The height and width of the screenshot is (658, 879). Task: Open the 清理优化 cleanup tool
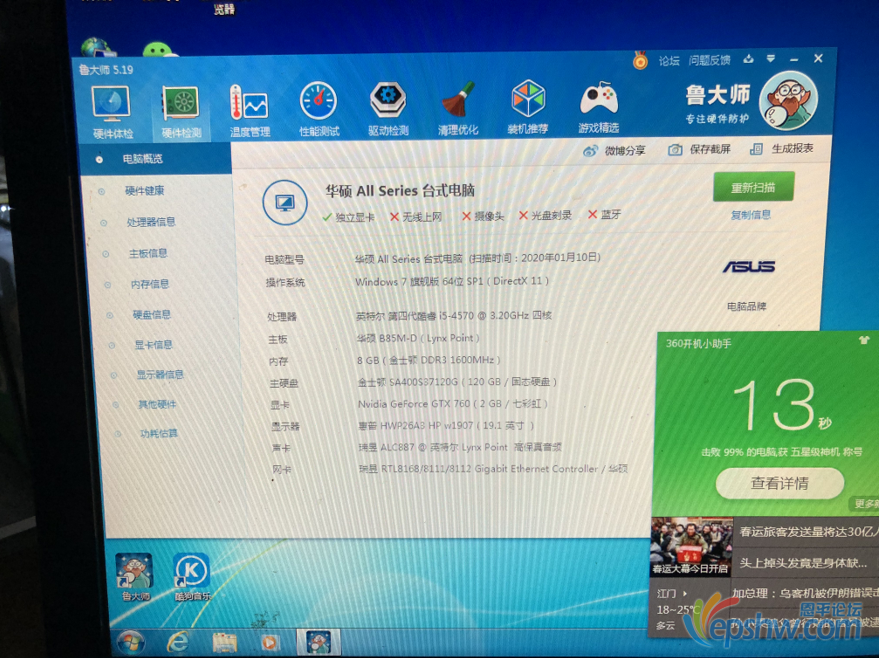[457, 109]
